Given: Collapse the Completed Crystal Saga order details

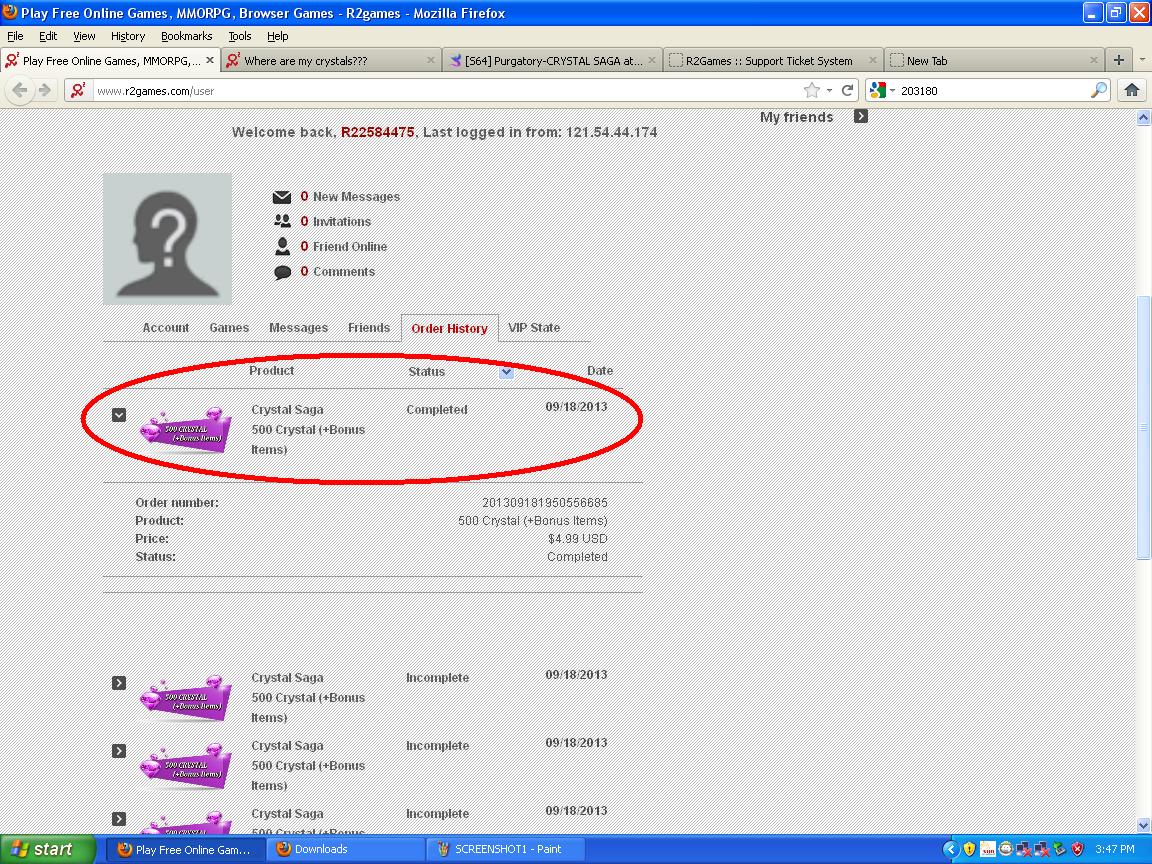Looking at the screenshot, I should coord(119,415).
